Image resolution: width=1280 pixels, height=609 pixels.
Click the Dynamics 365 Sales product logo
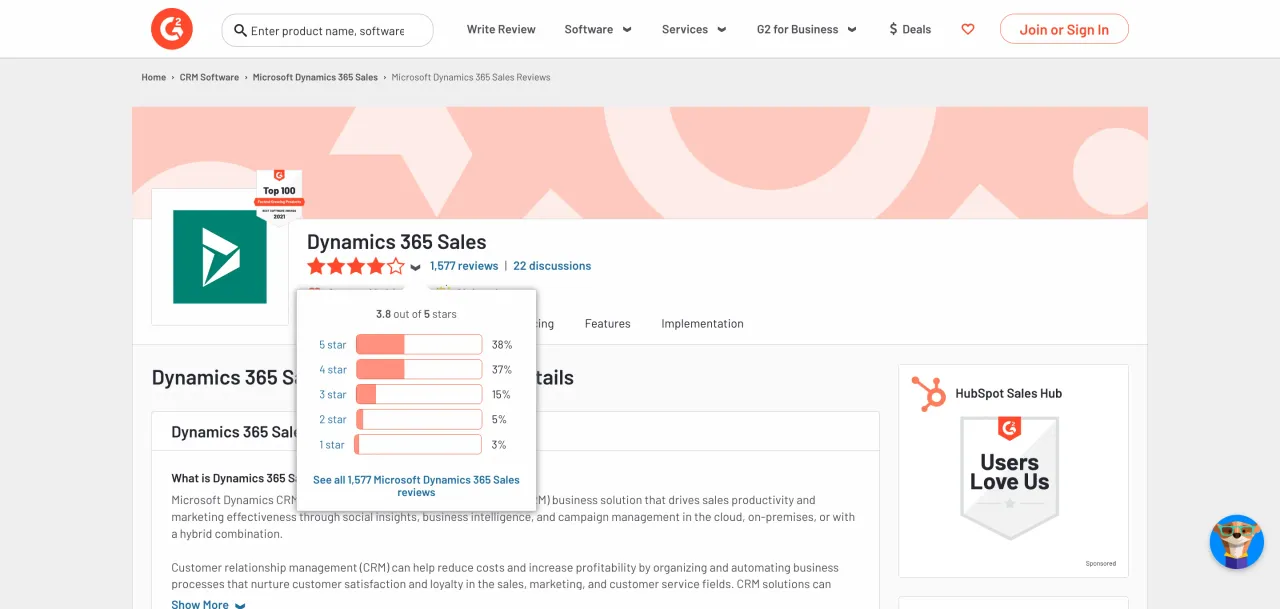coord(220,257)
